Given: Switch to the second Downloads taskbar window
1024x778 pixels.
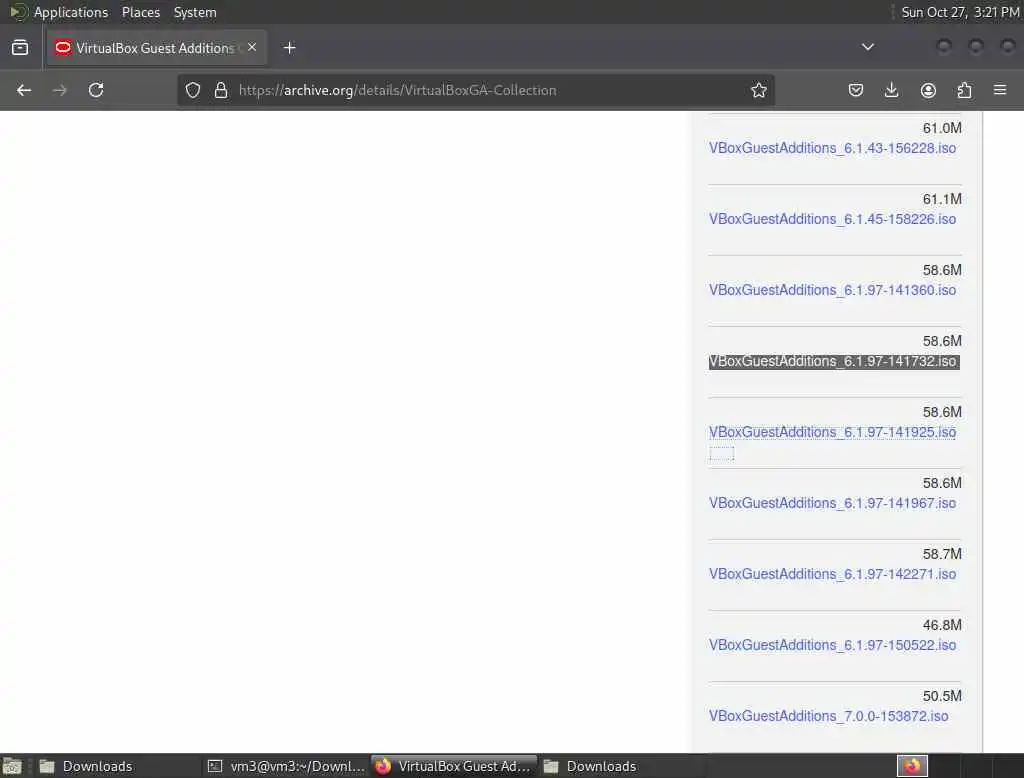Looking at the screenshot, I should tap(620, 766).
